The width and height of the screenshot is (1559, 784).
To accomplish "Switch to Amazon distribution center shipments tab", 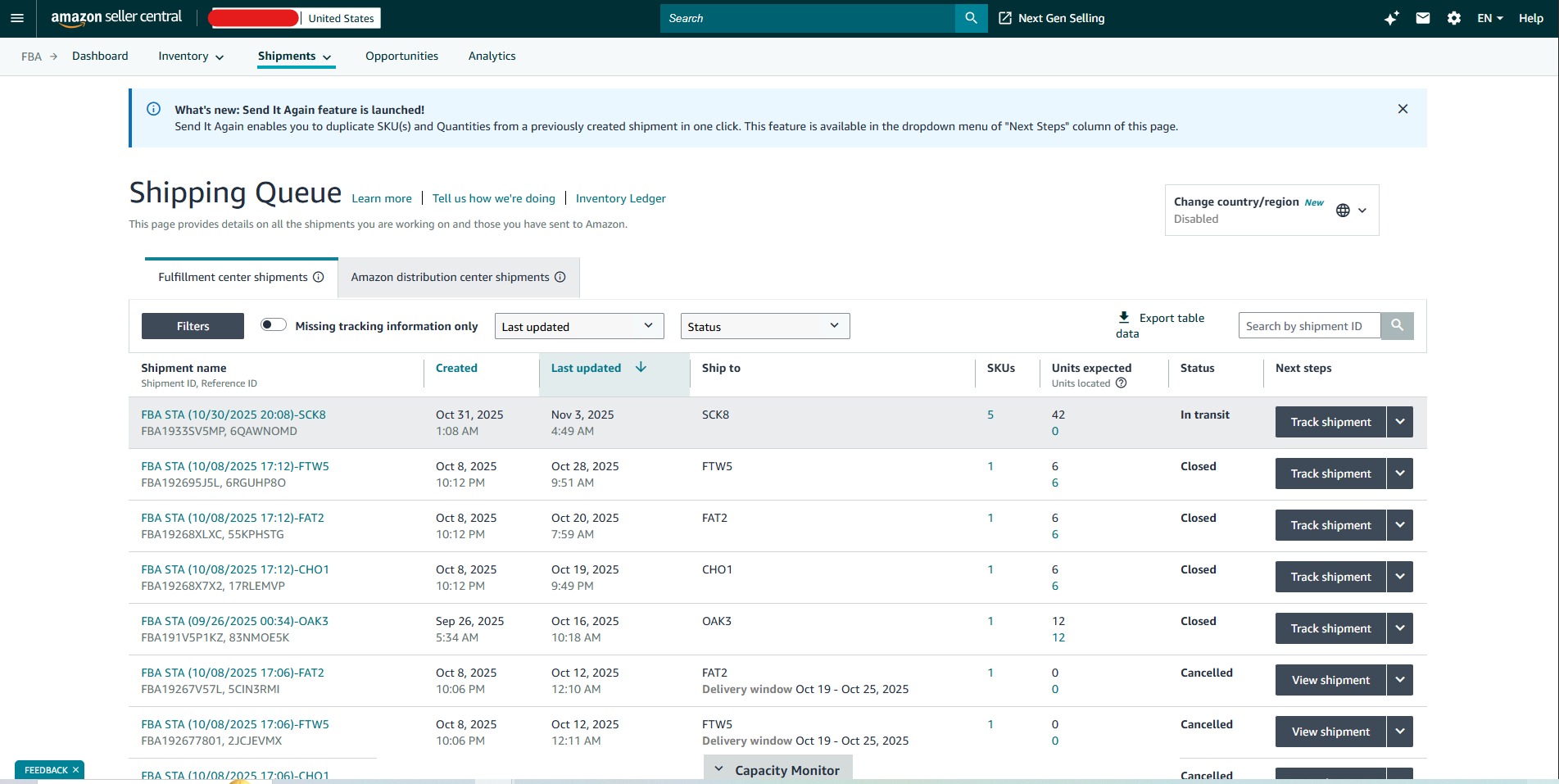I will coord(459,277).
